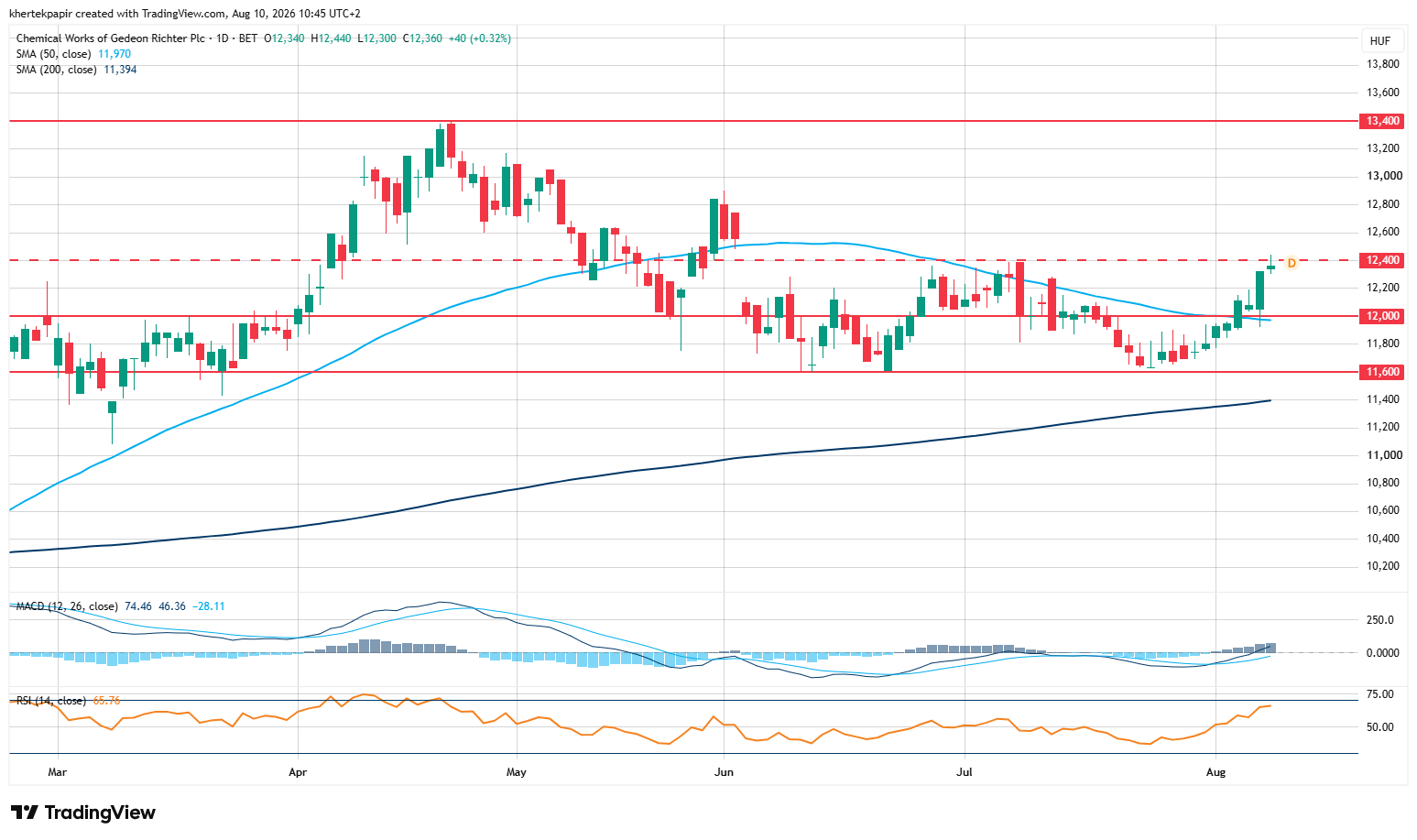
Task: Click the 75.00 RSI axis label
Action: 1380,694
